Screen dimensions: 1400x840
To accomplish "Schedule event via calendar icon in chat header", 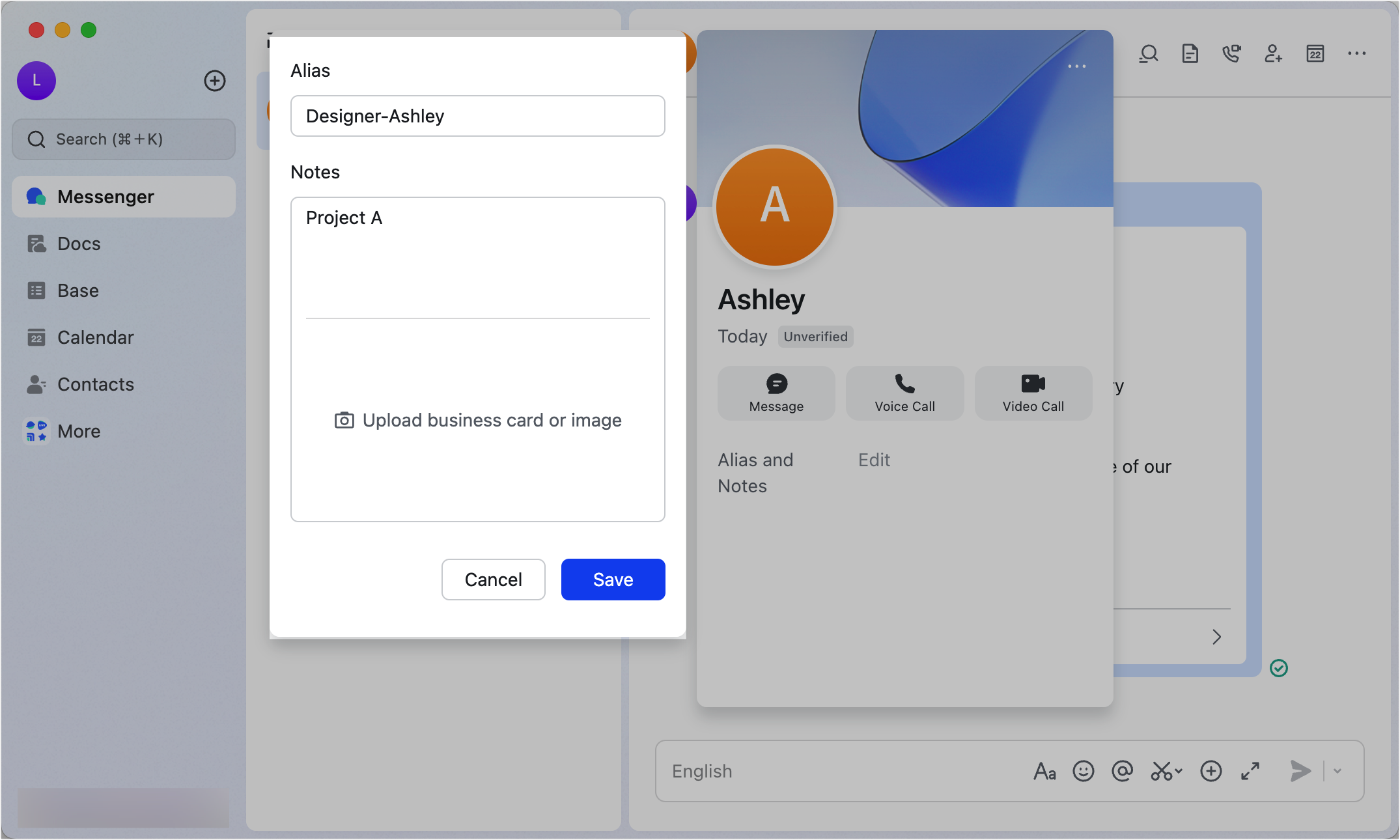I will [x=1315, y=54].
